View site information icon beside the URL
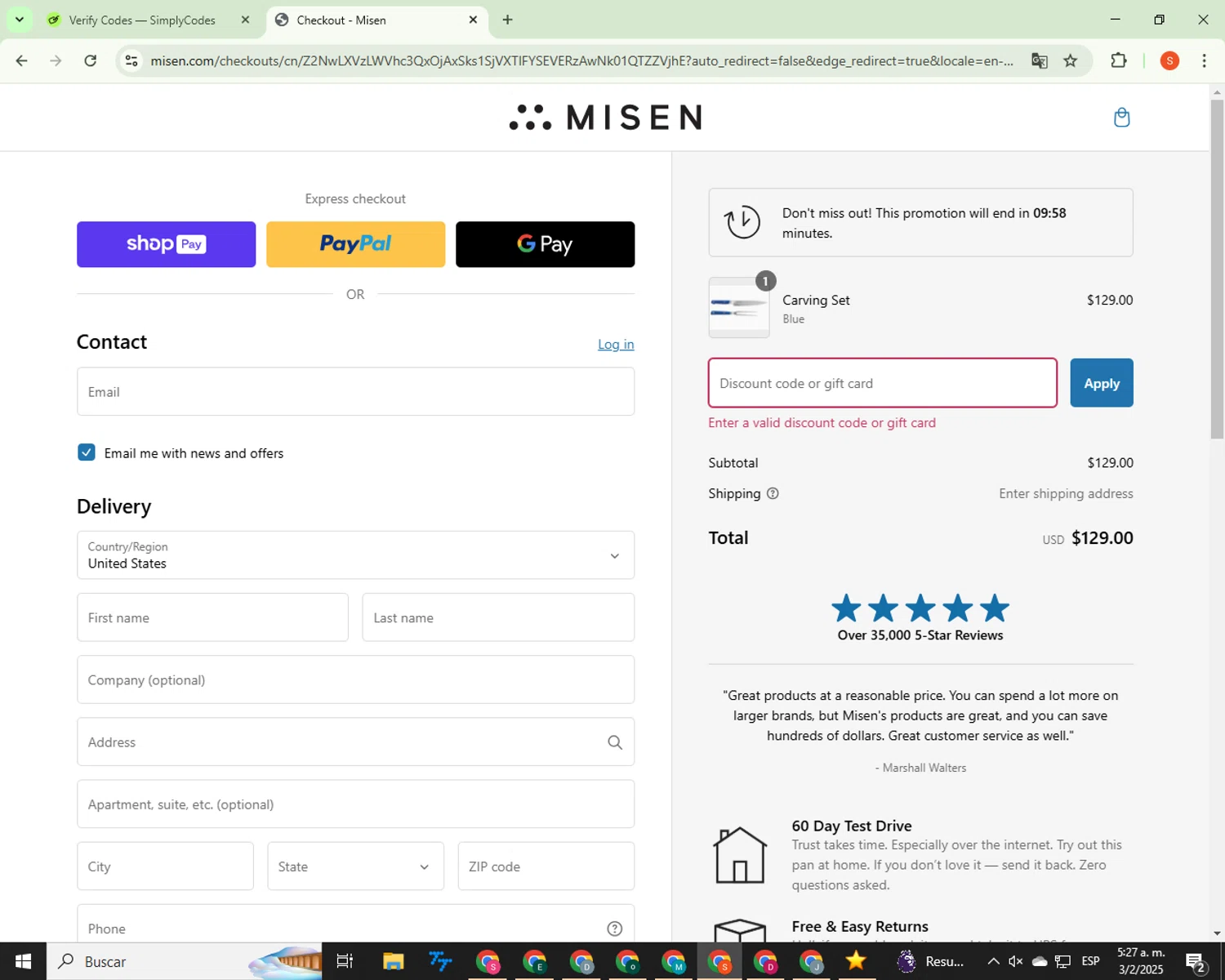 131,60
